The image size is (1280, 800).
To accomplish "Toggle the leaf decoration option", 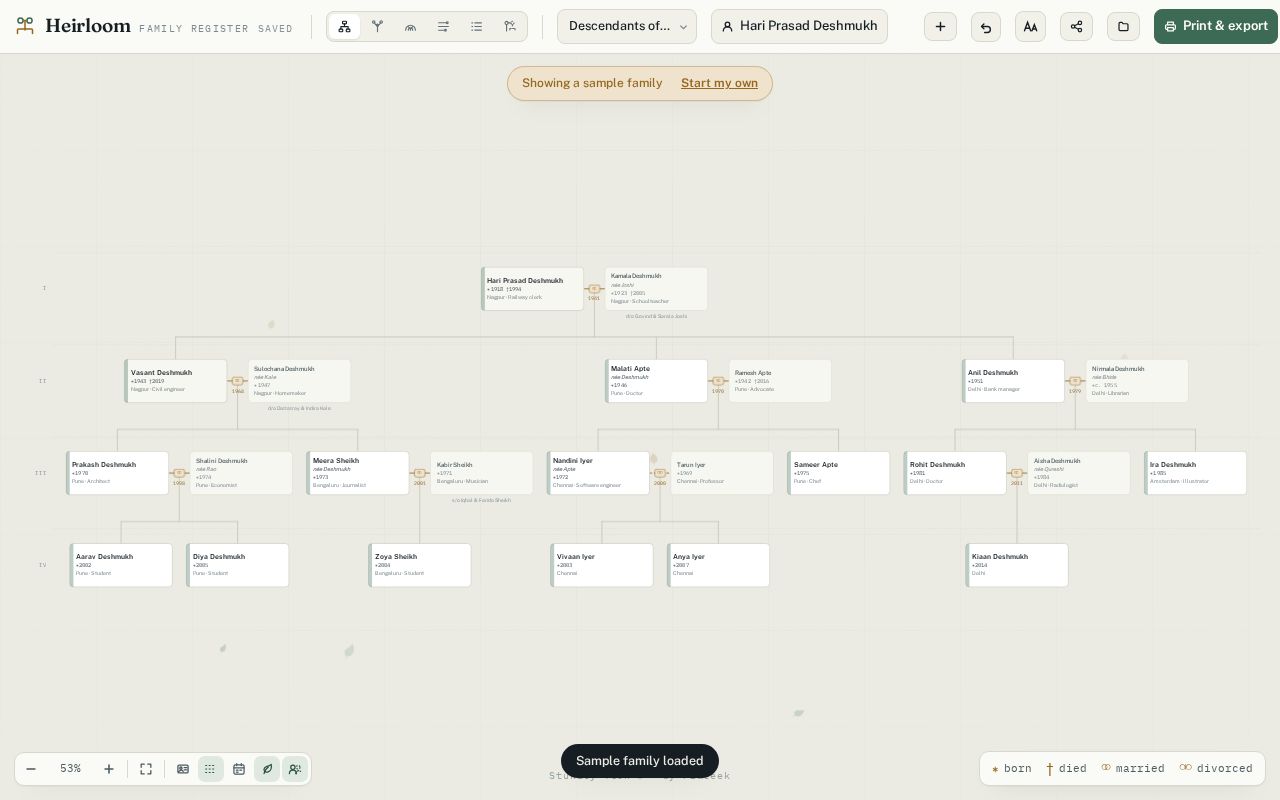I will click(x=267, y=769).
